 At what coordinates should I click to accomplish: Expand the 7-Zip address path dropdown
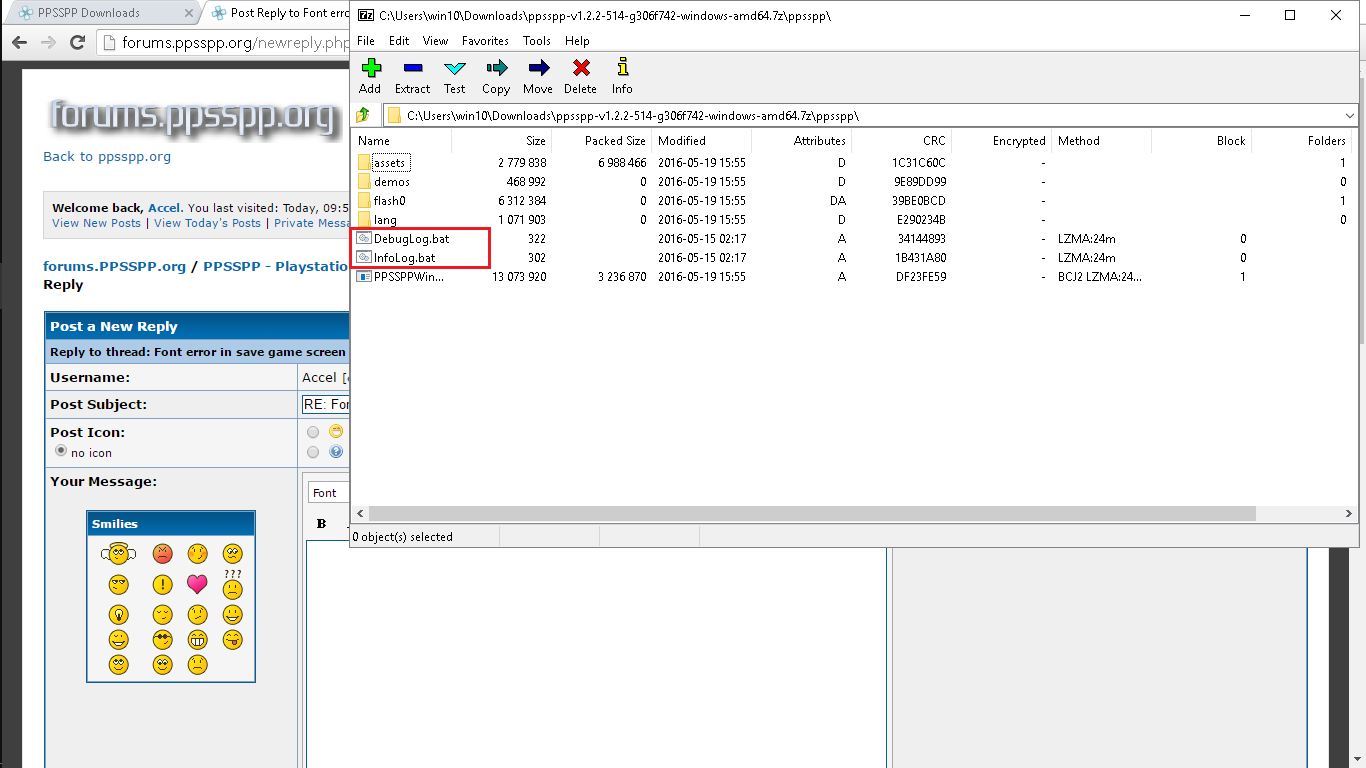click(1350, 115)
